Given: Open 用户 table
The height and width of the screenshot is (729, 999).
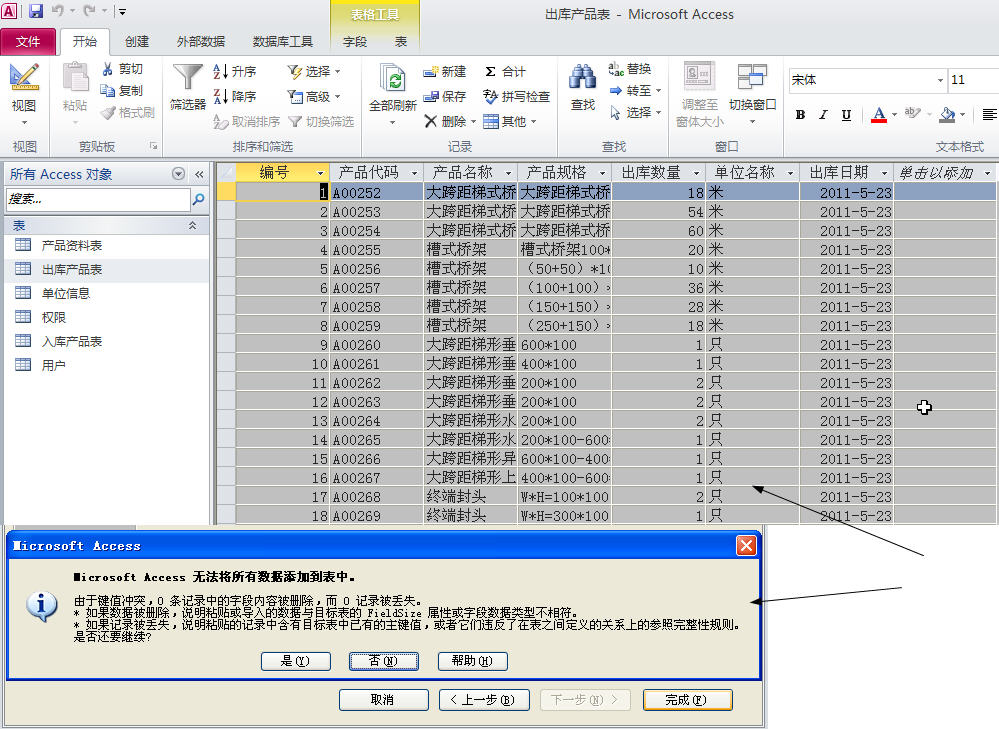Looking at the screenshot, I should (x=53, y=365).
